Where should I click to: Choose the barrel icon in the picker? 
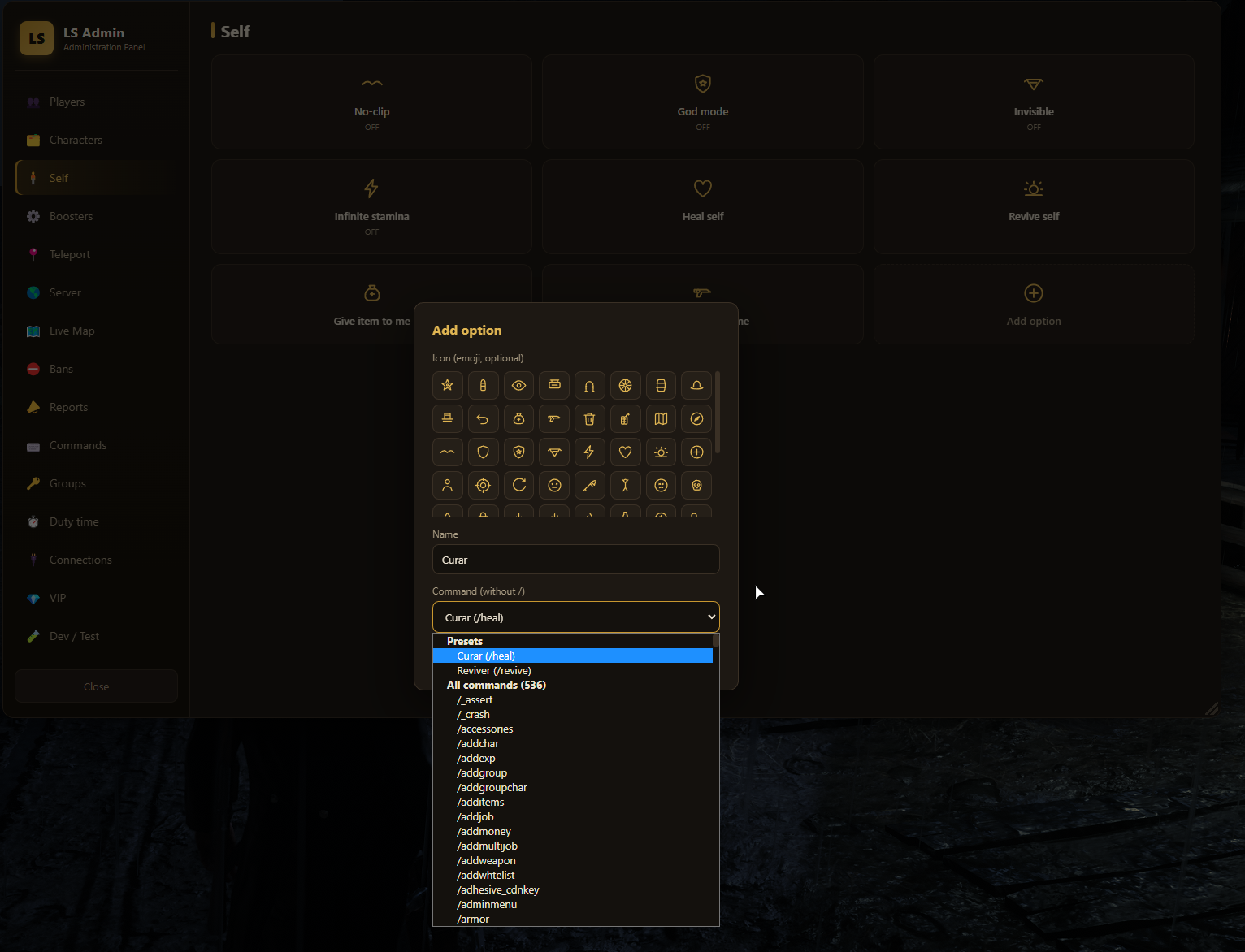point(661,385)
